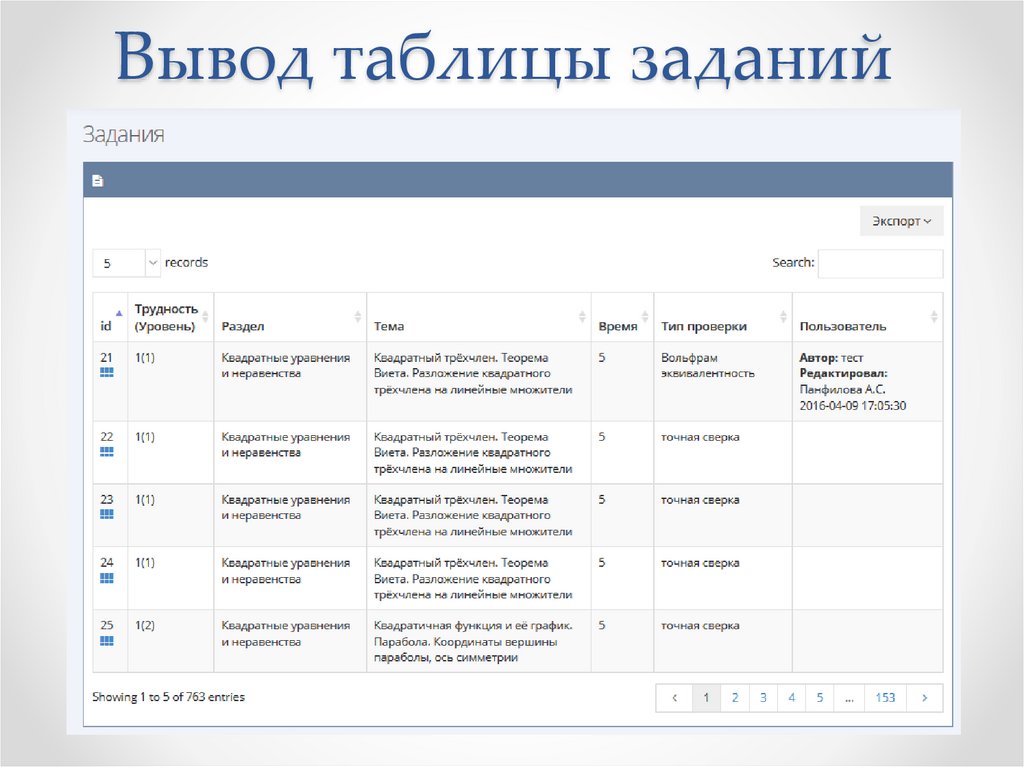The height and width of the screenshot is (767, 1024).
Task: Click the grid icon under id 25
Action: point(107,640)
